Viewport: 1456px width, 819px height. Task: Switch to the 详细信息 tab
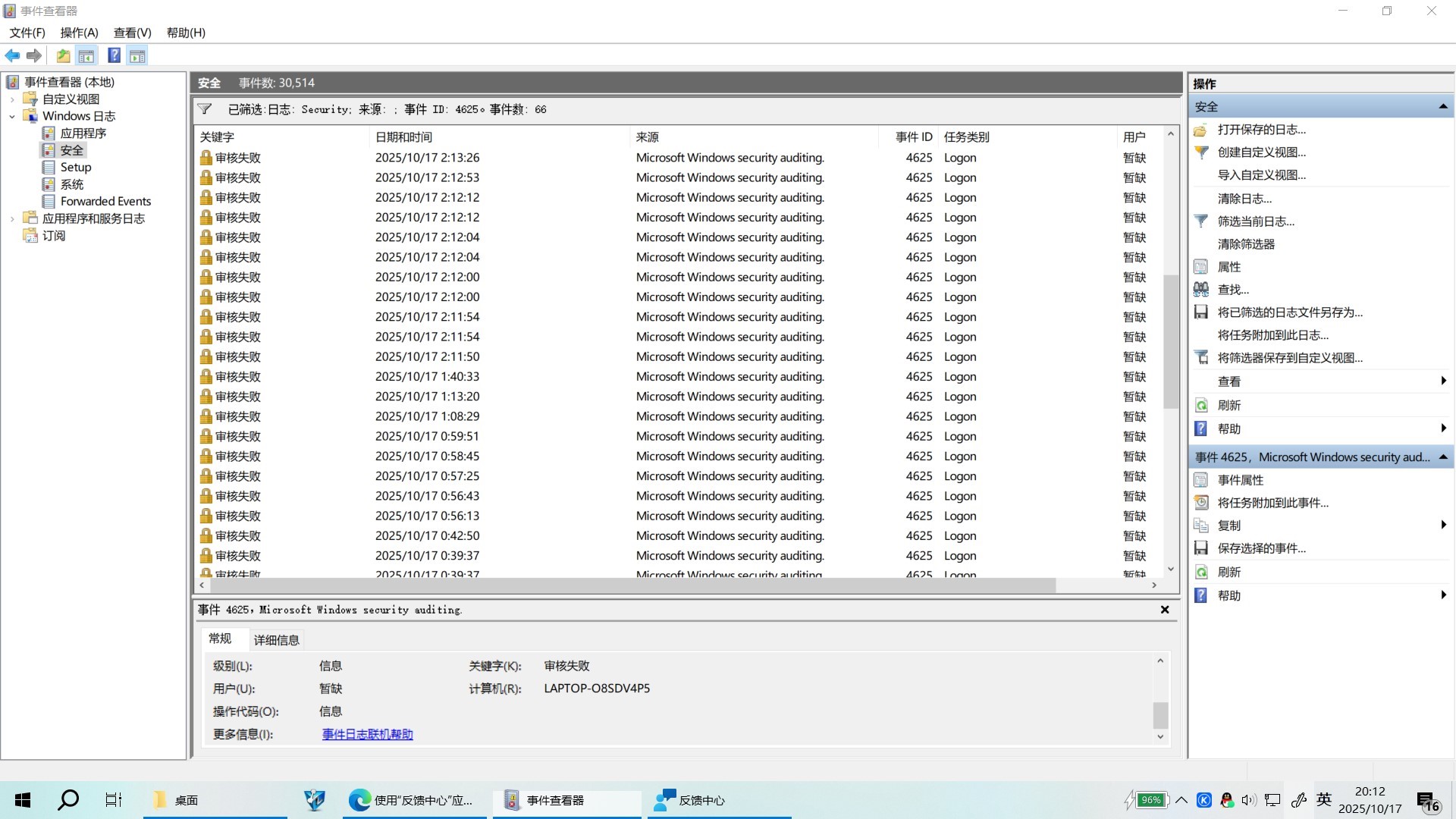coord(276,640)
